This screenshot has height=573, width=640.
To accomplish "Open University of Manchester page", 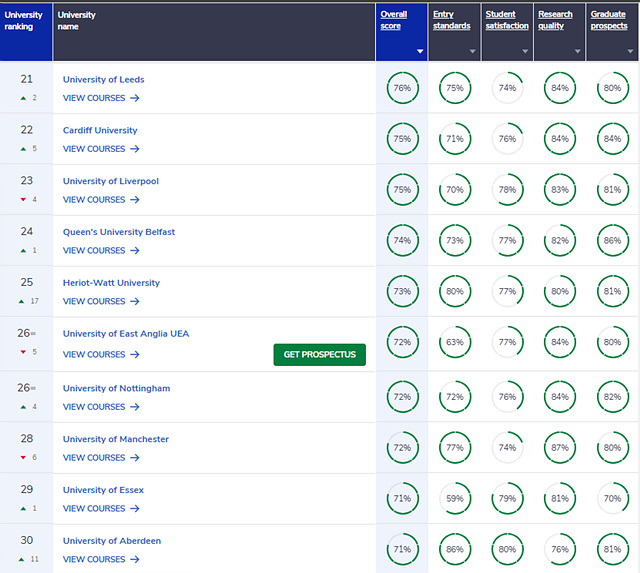I will (x=116, y=439).
